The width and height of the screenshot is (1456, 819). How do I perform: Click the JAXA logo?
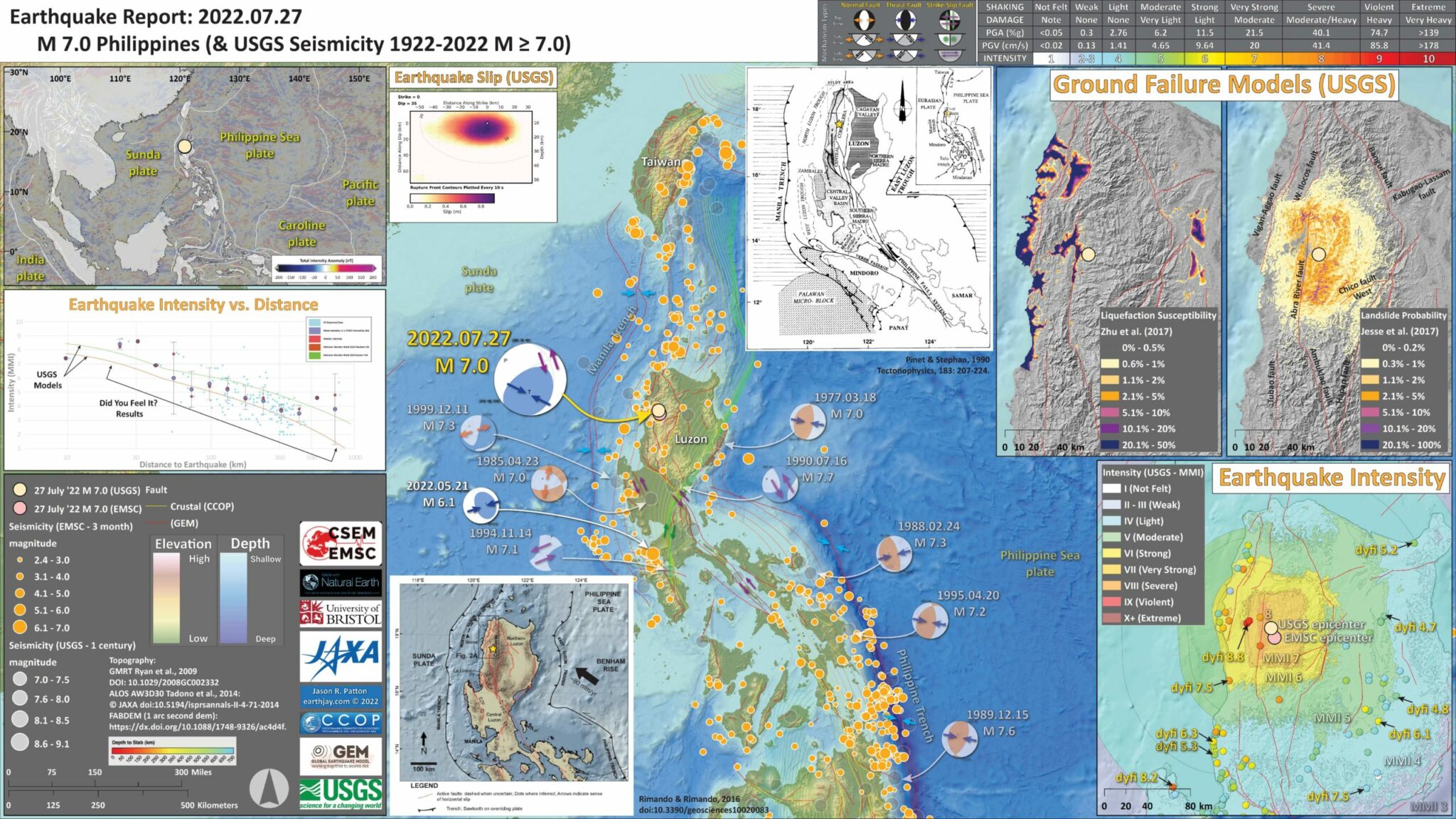(341, 656)
